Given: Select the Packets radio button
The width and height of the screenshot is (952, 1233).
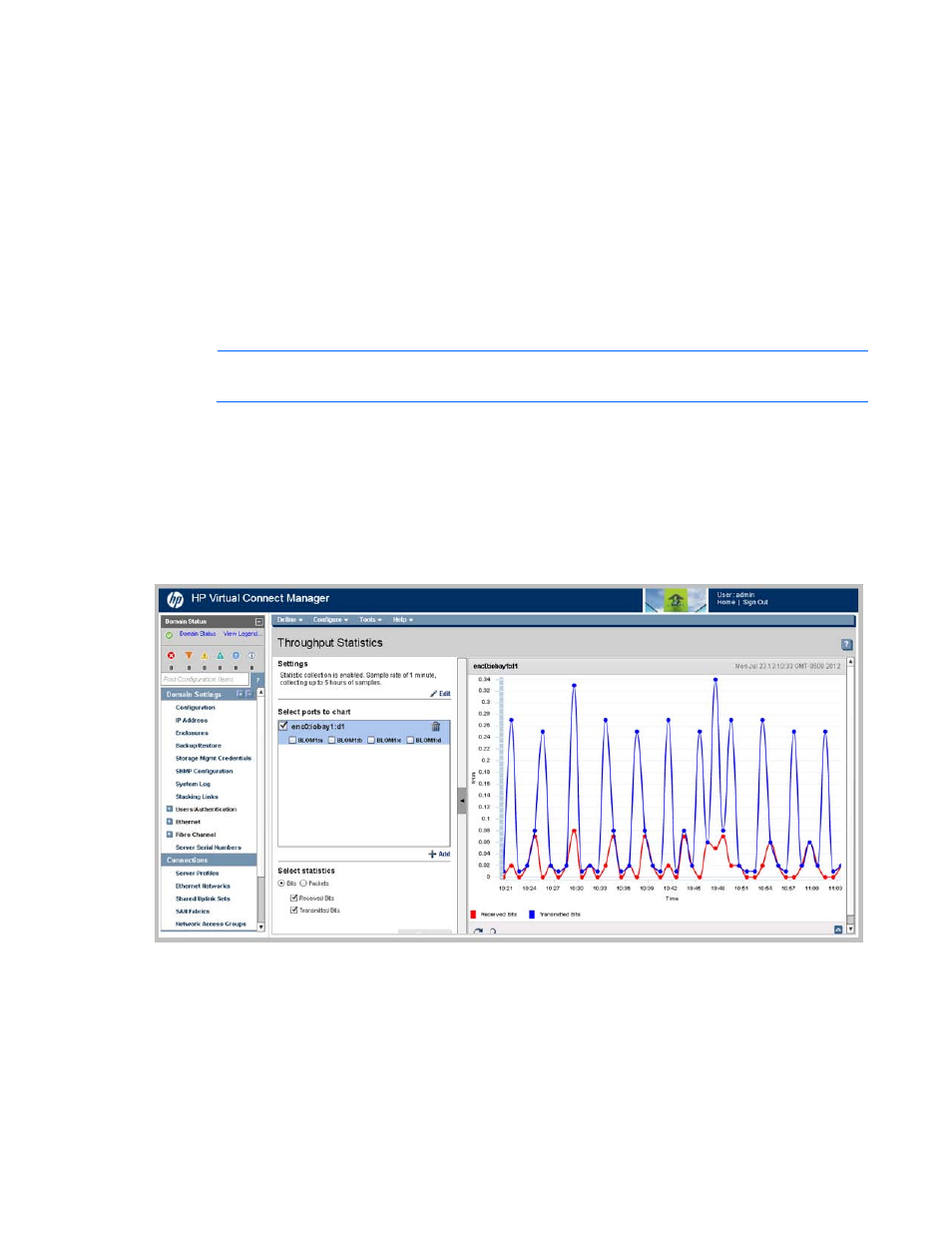Looking at the screenshot, I should coord(303,884).
